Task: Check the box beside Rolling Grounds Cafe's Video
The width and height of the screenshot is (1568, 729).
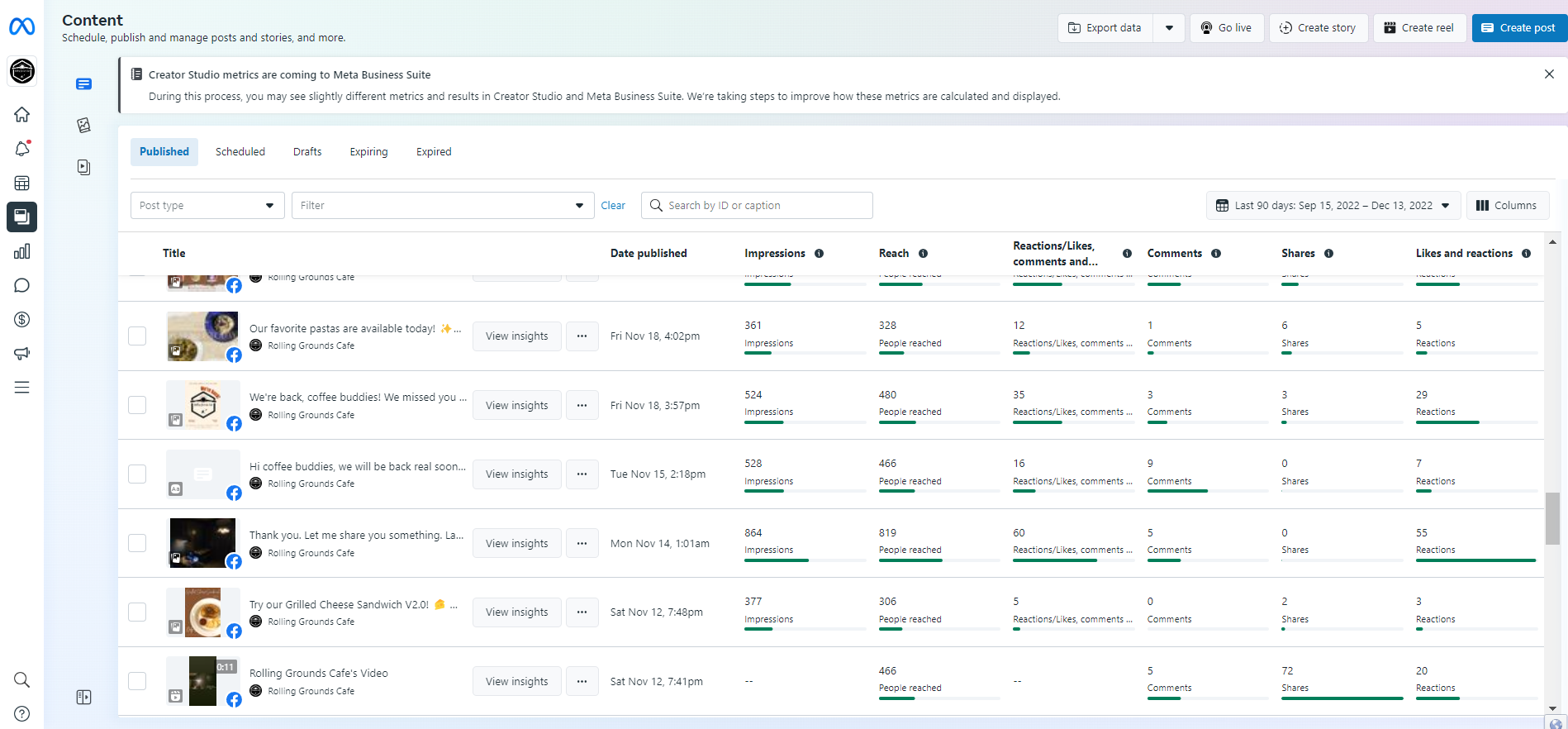Action: coord(137,681)
